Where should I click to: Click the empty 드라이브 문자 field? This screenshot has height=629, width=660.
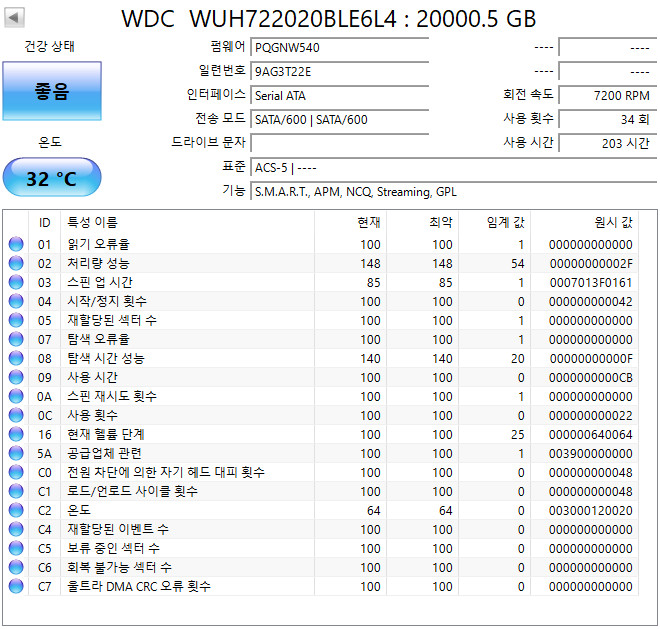[x=340, y=143]
